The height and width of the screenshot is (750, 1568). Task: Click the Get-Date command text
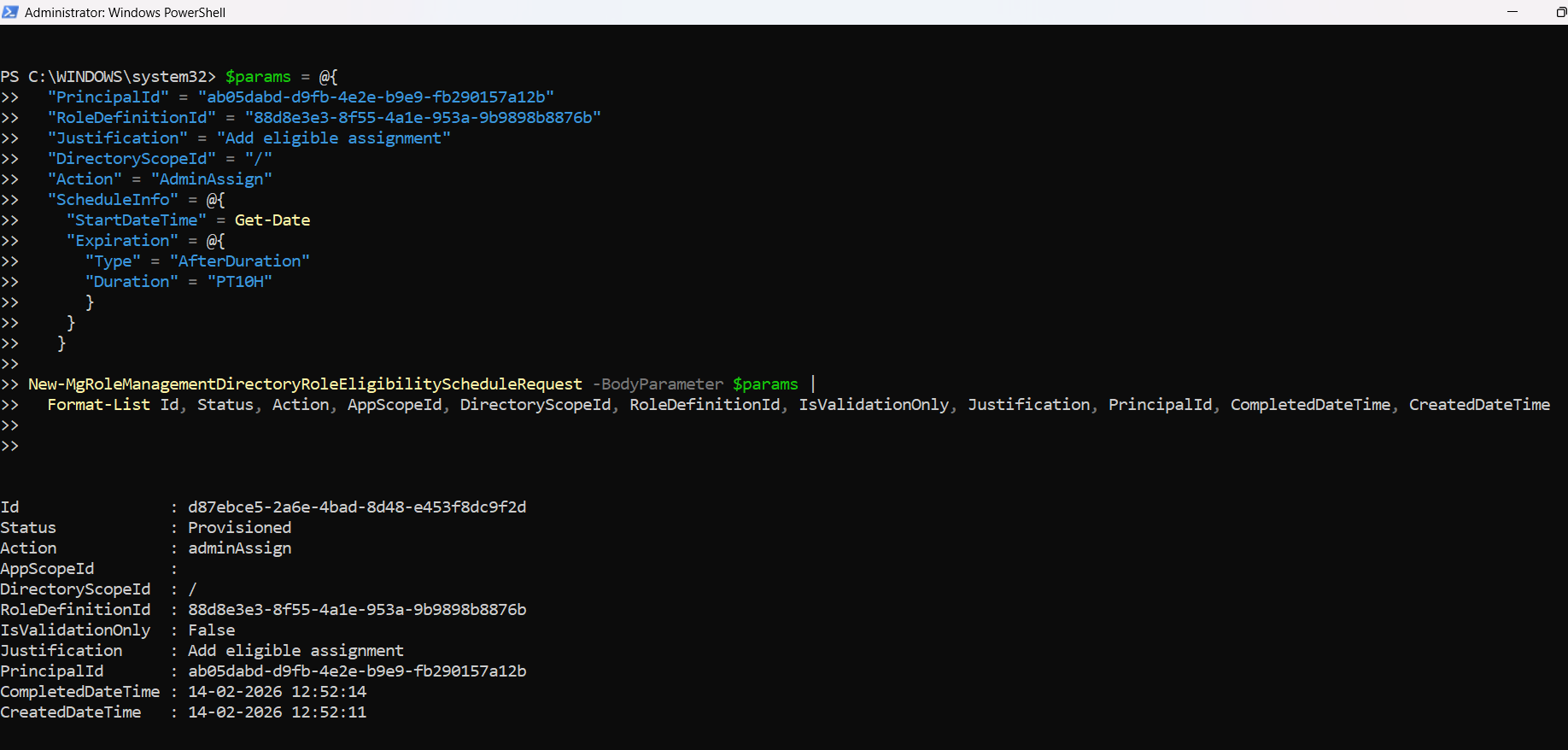point(272,220)
